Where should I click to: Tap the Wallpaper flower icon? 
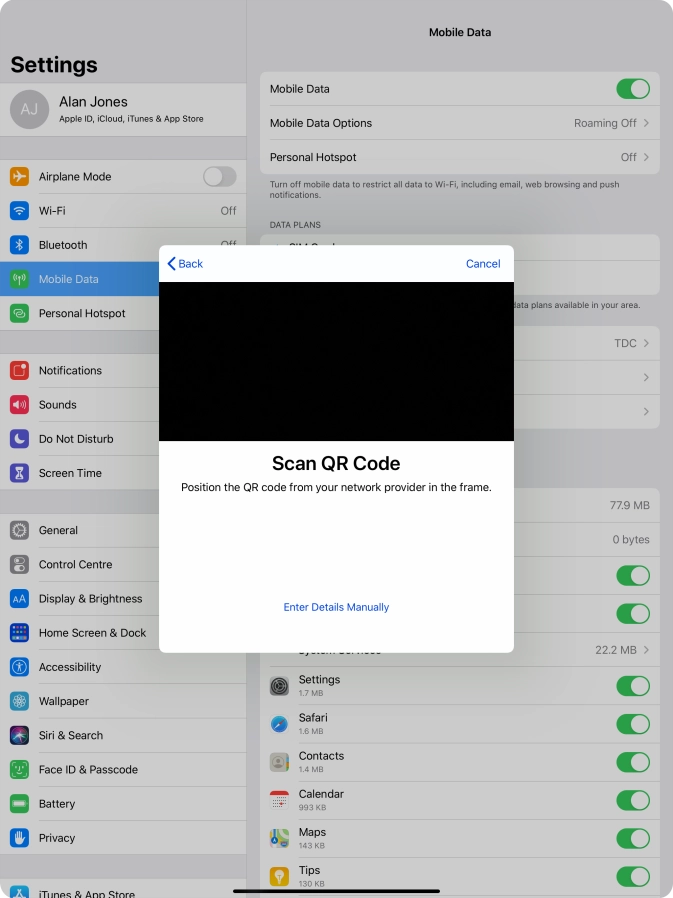19,701
